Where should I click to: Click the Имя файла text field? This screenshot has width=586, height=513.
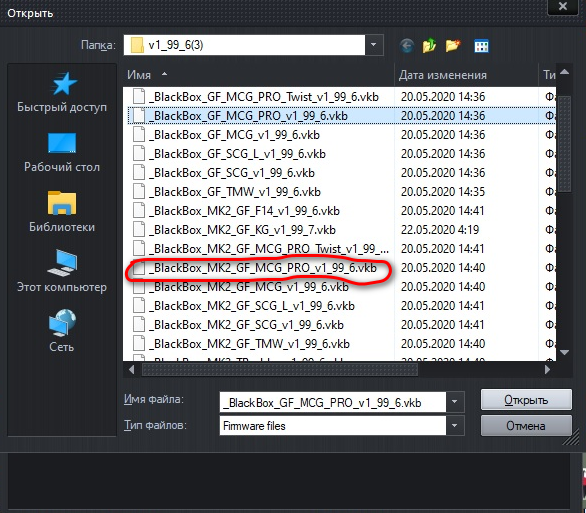coord(333,402)
